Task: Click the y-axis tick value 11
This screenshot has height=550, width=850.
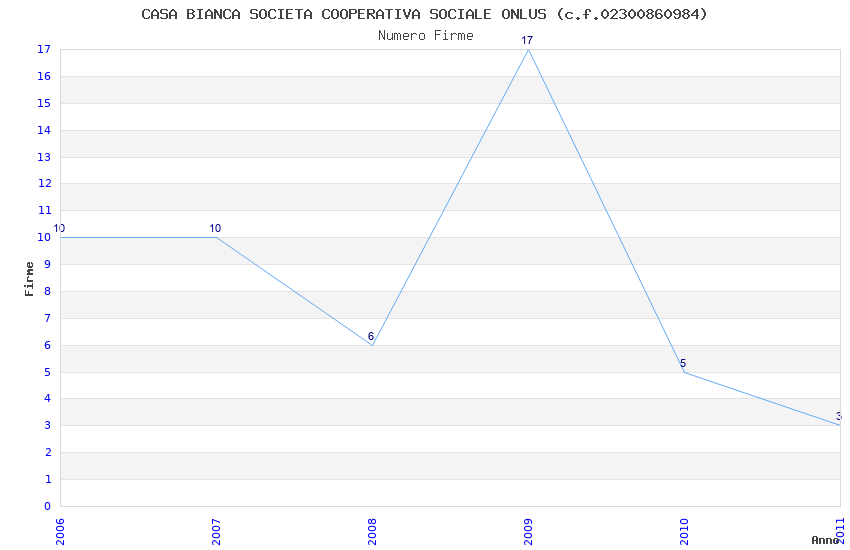Action: click(44, 210)
